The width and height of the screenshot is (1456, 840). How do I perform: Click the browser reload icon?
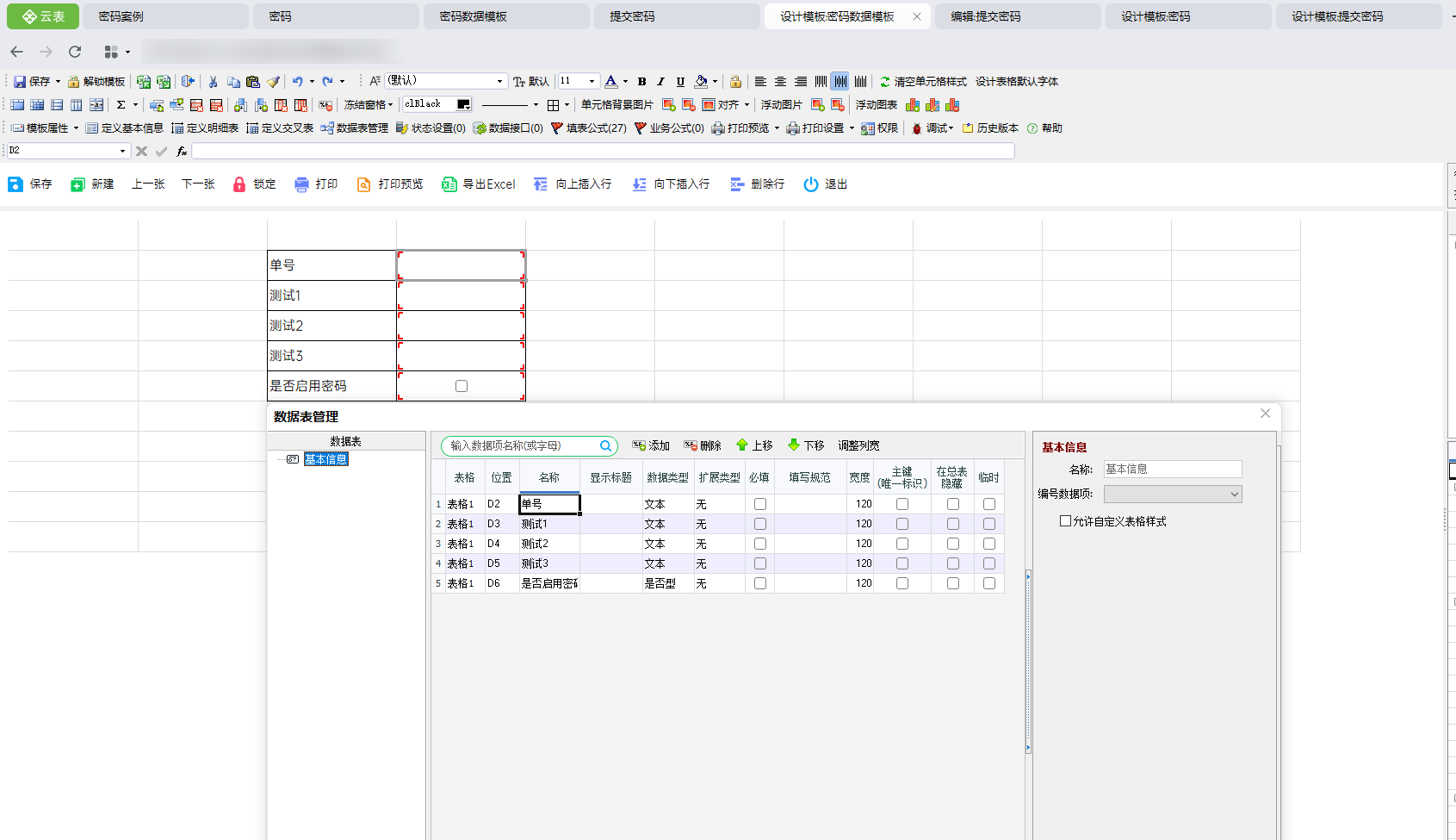(x=75, y=52)
